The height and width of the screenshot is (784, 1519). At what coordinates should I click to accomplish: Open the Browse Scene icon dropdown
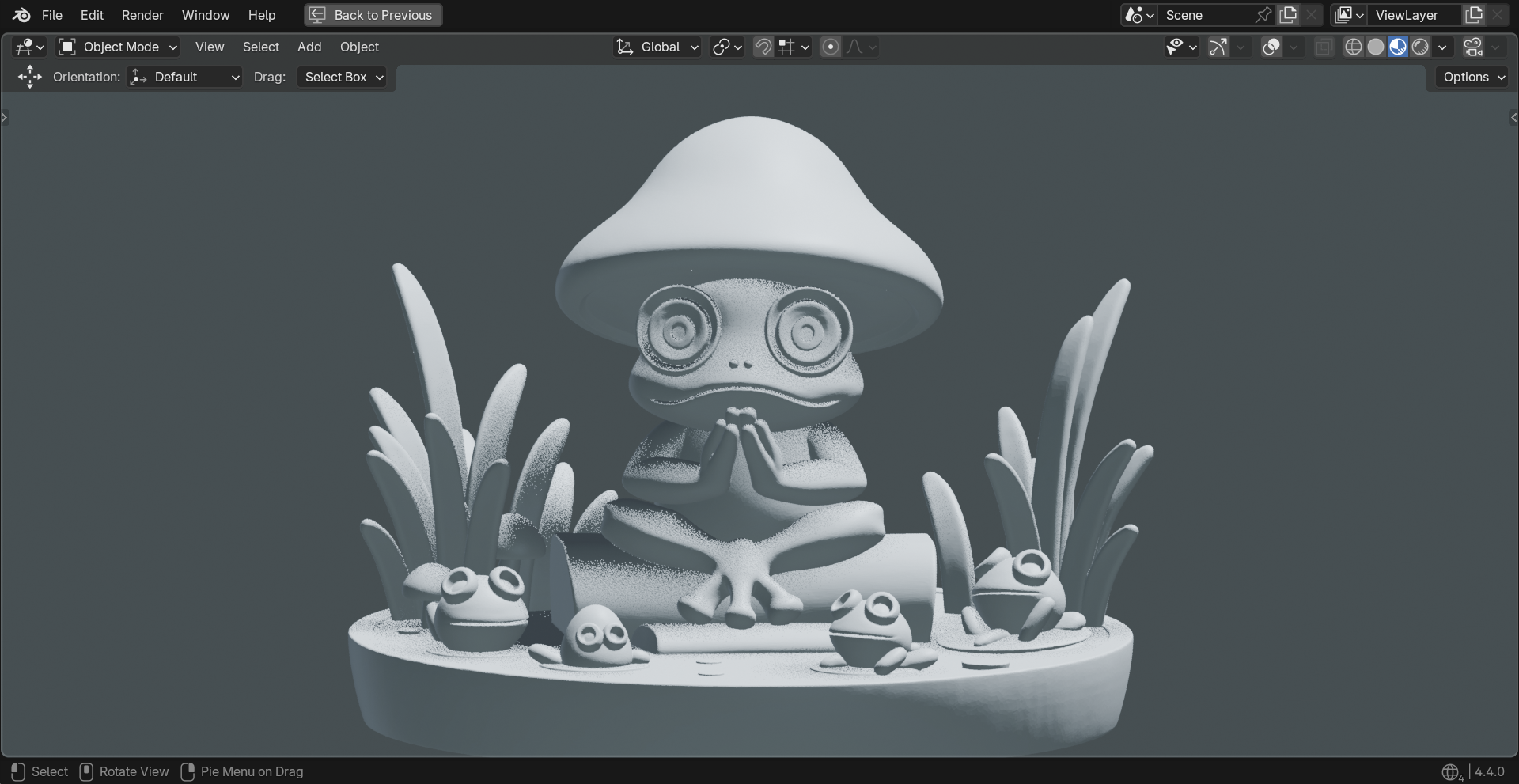(x=1140, y=15)
